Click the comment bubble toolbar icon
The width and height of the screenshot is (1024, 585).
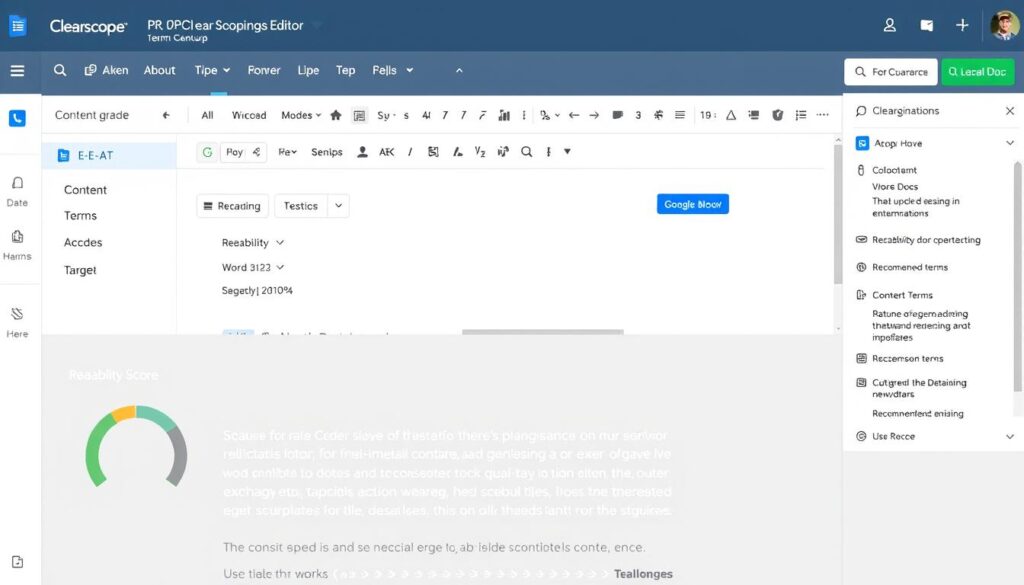point(617,115)
